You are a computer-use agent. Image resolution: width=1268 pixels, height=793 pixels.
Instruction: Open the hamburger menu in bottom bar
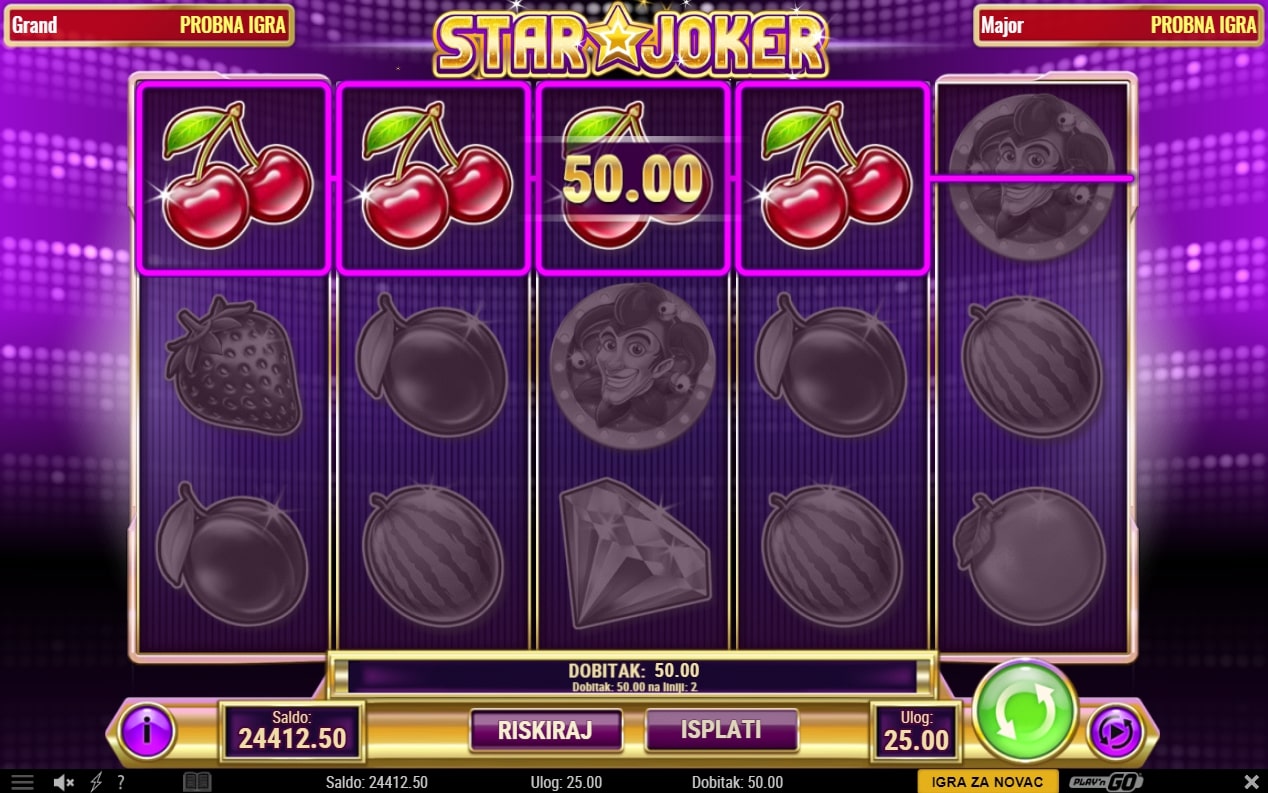click(21, 782)
